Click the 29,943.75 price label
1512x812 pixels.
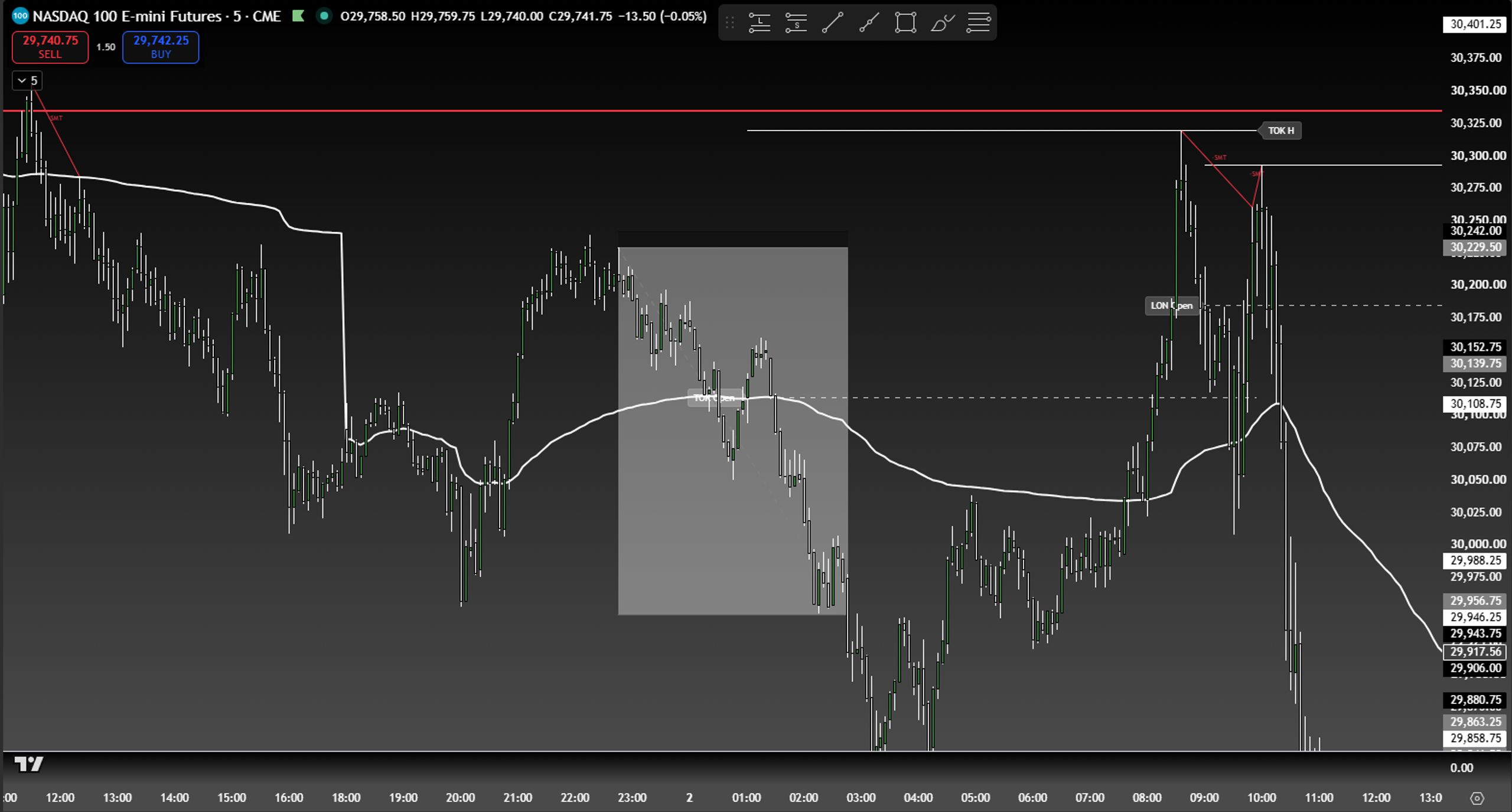coord(1475,634)
